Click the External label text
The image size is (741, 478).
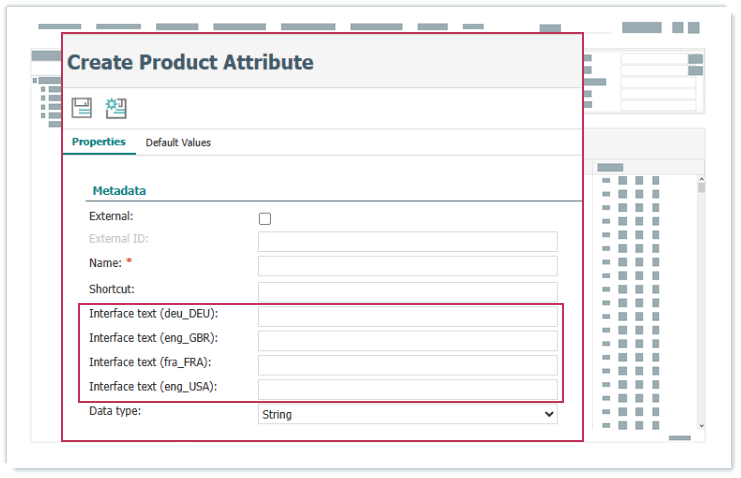tap(111, 216)
